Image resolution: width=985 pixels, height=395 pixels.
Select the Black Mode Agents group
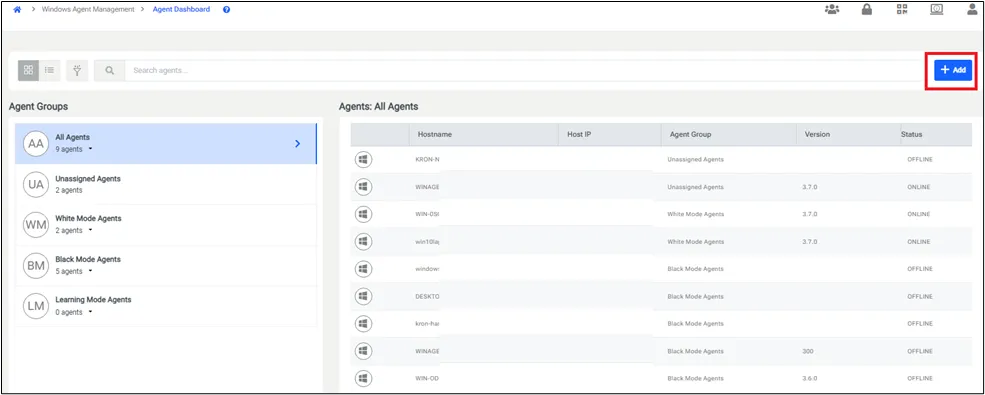tap(166, 265)
